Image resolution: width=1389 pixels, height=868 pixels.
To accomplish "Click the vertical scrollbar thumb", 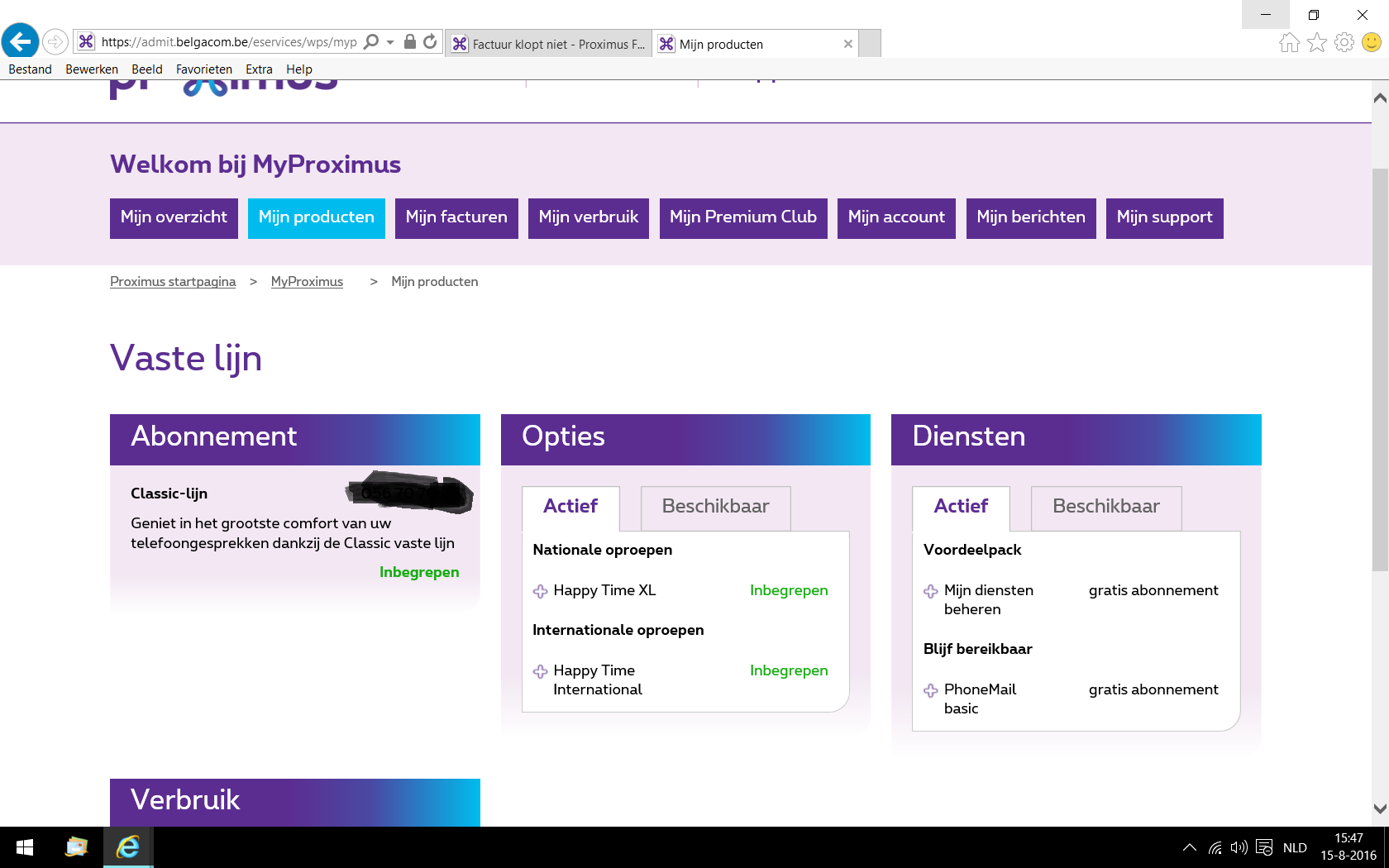I will click(1380, 370).
